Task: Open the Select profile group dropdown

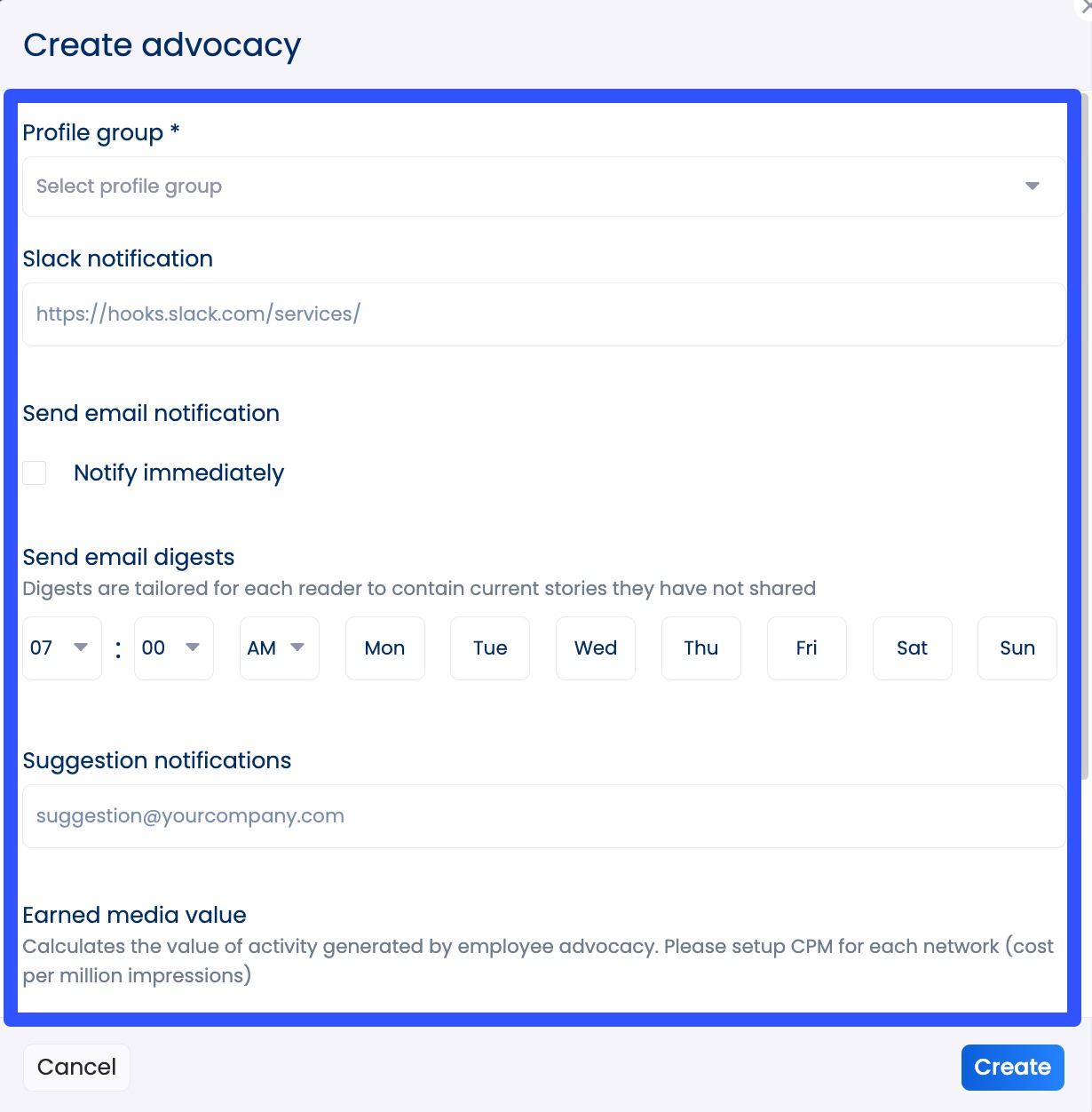Action: (x=543, y=187)
